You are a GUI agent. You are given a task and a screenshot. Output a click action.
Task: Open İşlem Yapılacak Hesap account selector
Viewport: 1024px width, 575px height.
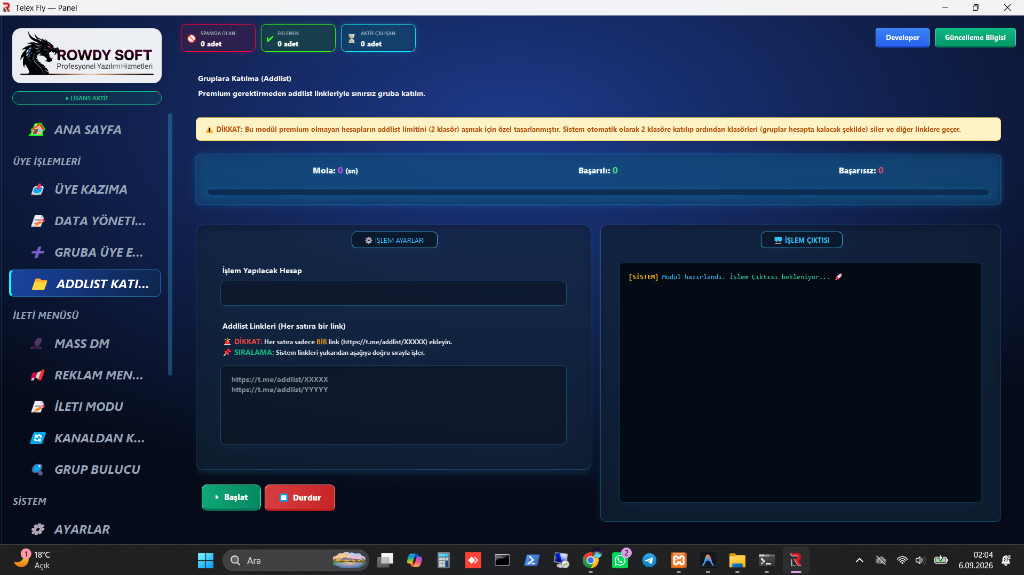point(393,293)
